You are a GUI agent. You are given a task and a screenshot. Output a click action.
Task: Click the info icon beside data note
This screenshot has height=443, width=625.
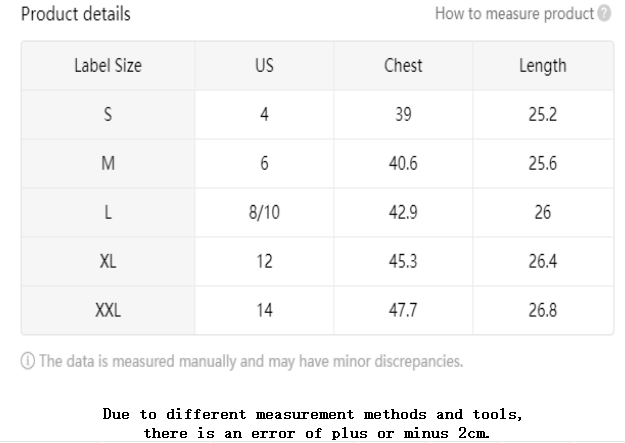pos(28,361)
